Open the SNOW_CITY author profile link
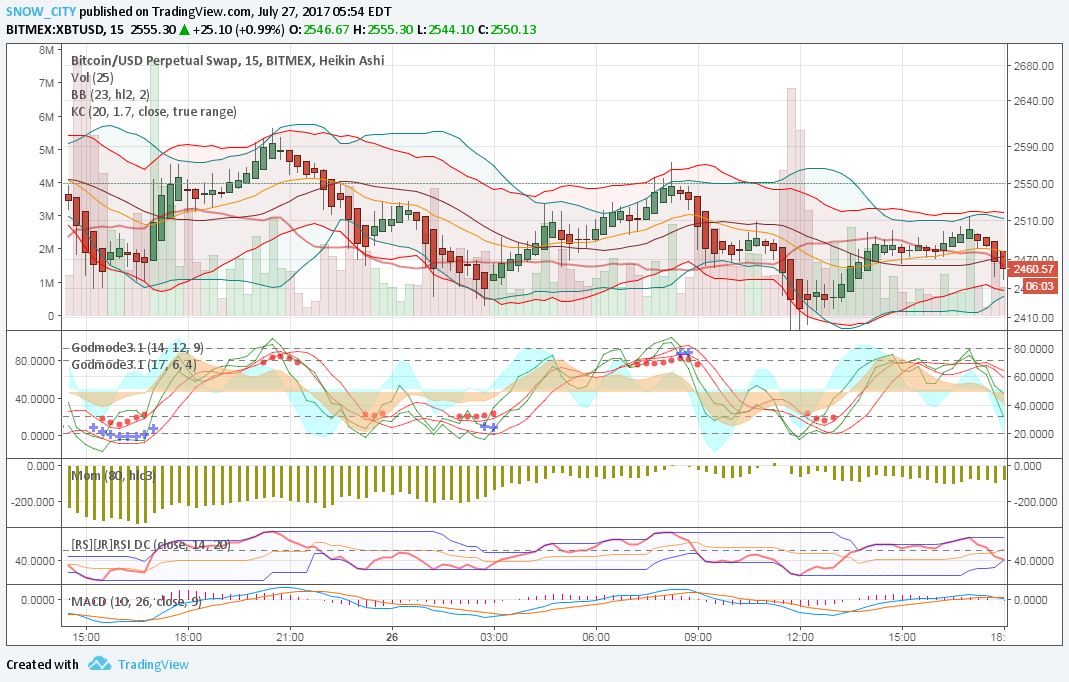The image size is (1069, 682). [x=41, y=12]
